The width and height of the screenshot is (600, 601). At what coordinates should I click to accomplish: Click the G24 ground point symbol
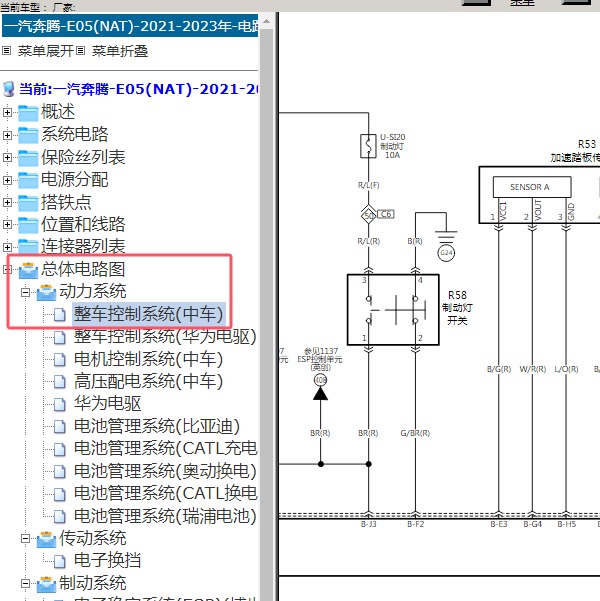[x=446, y=253]
